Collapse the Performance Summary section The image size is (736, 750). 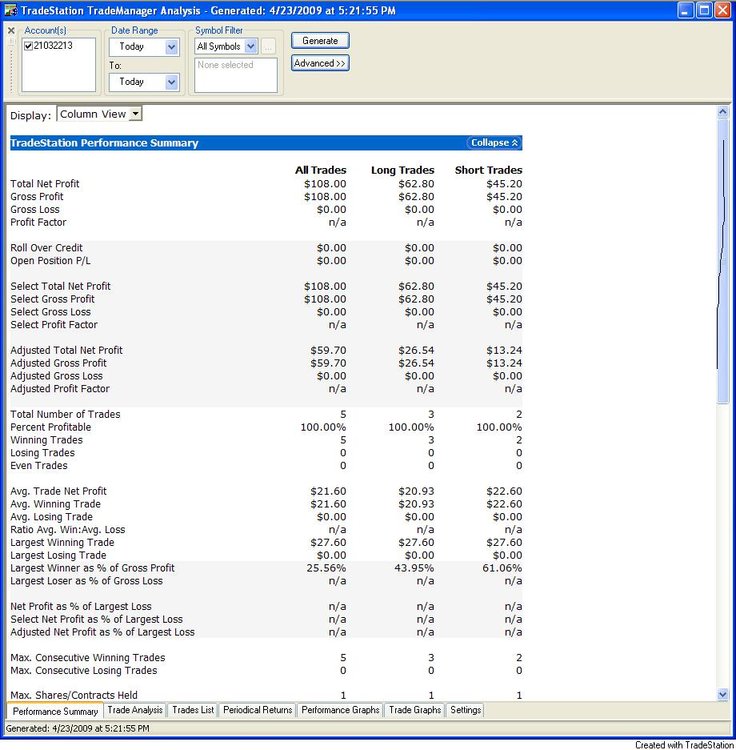click(x=494, y=143)
